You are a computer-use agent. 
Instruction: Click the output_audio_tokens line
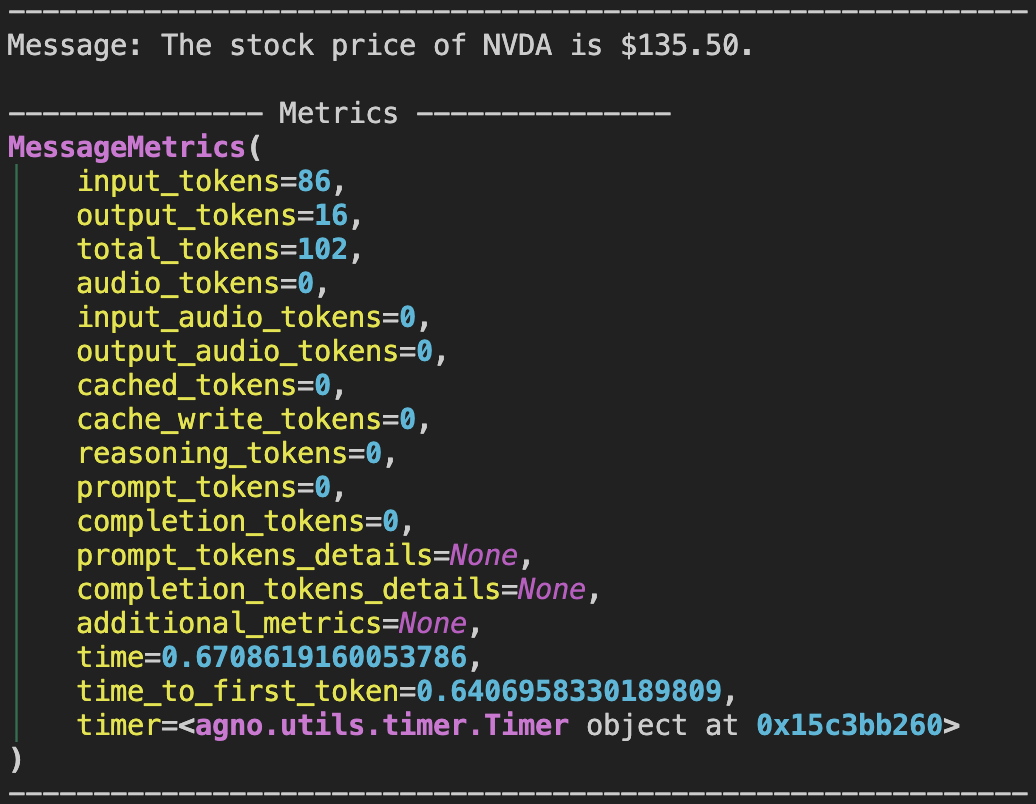[x=262, y=351]
